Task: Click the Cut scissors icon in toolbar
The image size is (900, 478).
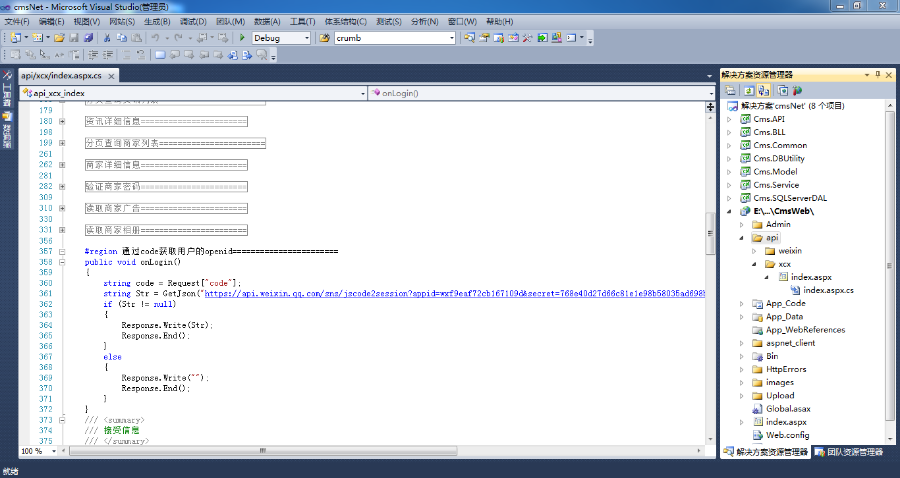Action: tap(107, 38)
